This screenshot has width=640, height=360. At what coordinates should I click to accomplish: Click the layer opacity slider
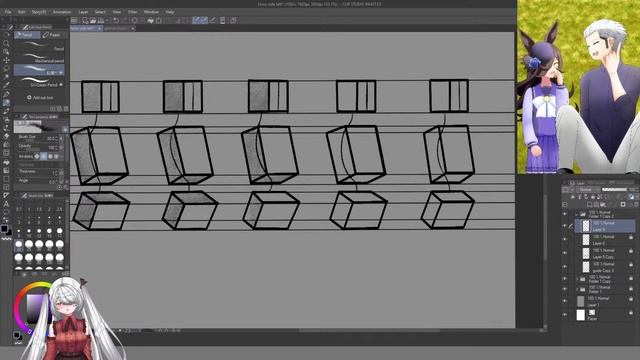point(614,189)
